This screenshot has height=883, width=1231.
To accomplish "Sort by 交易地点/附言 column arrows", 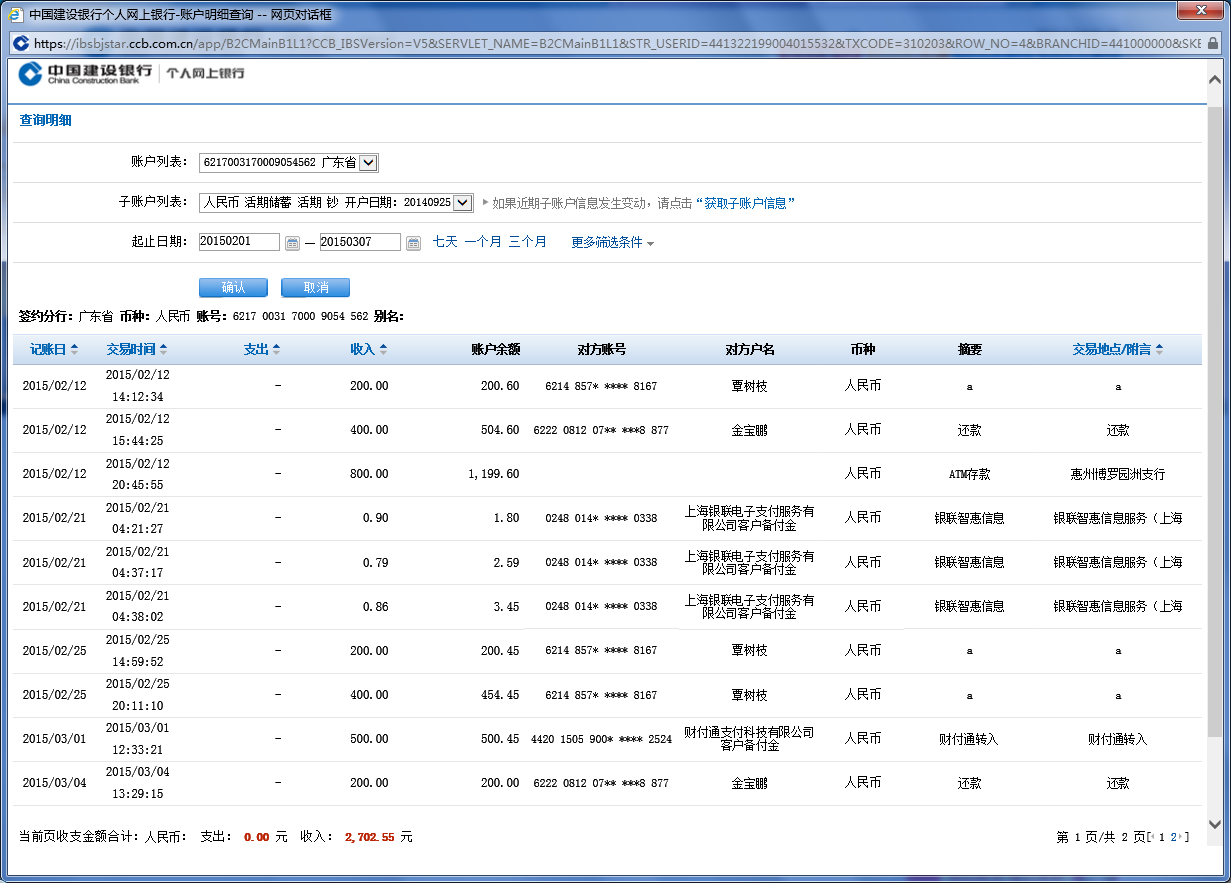I will click(1159, 350).
